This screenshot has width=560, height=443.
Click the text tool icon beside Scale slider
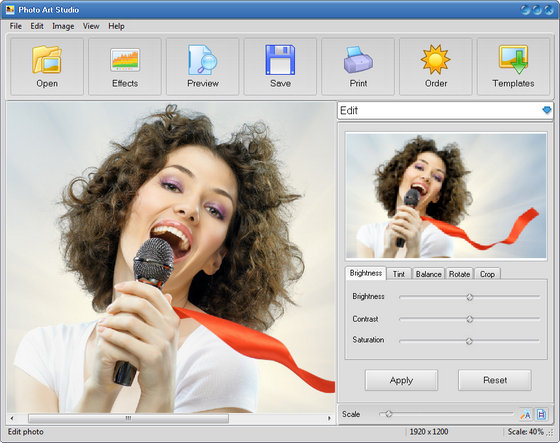pyautogui.click(x=525, y=414)
